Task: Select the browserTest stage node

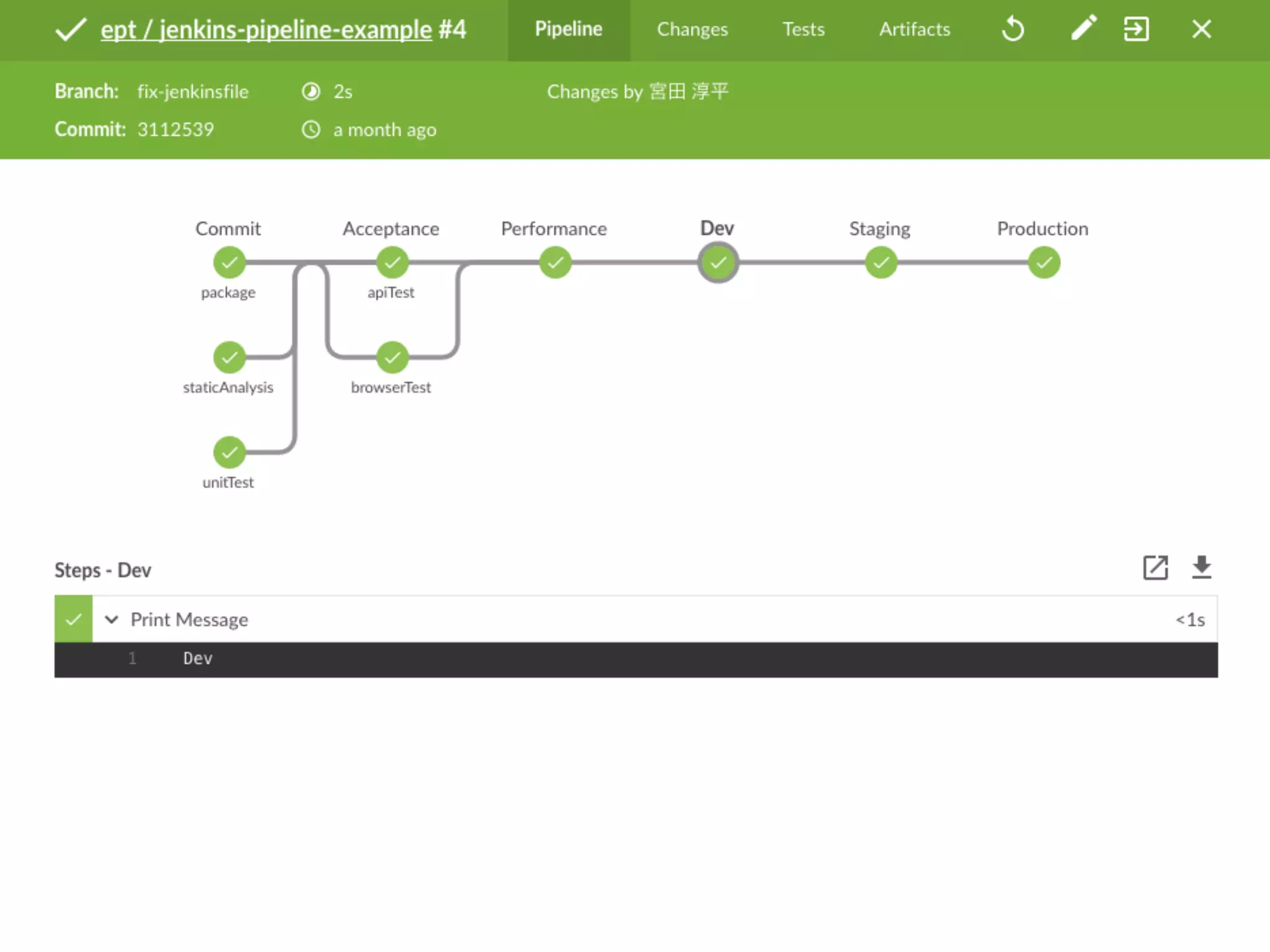Action: point(392,358)
